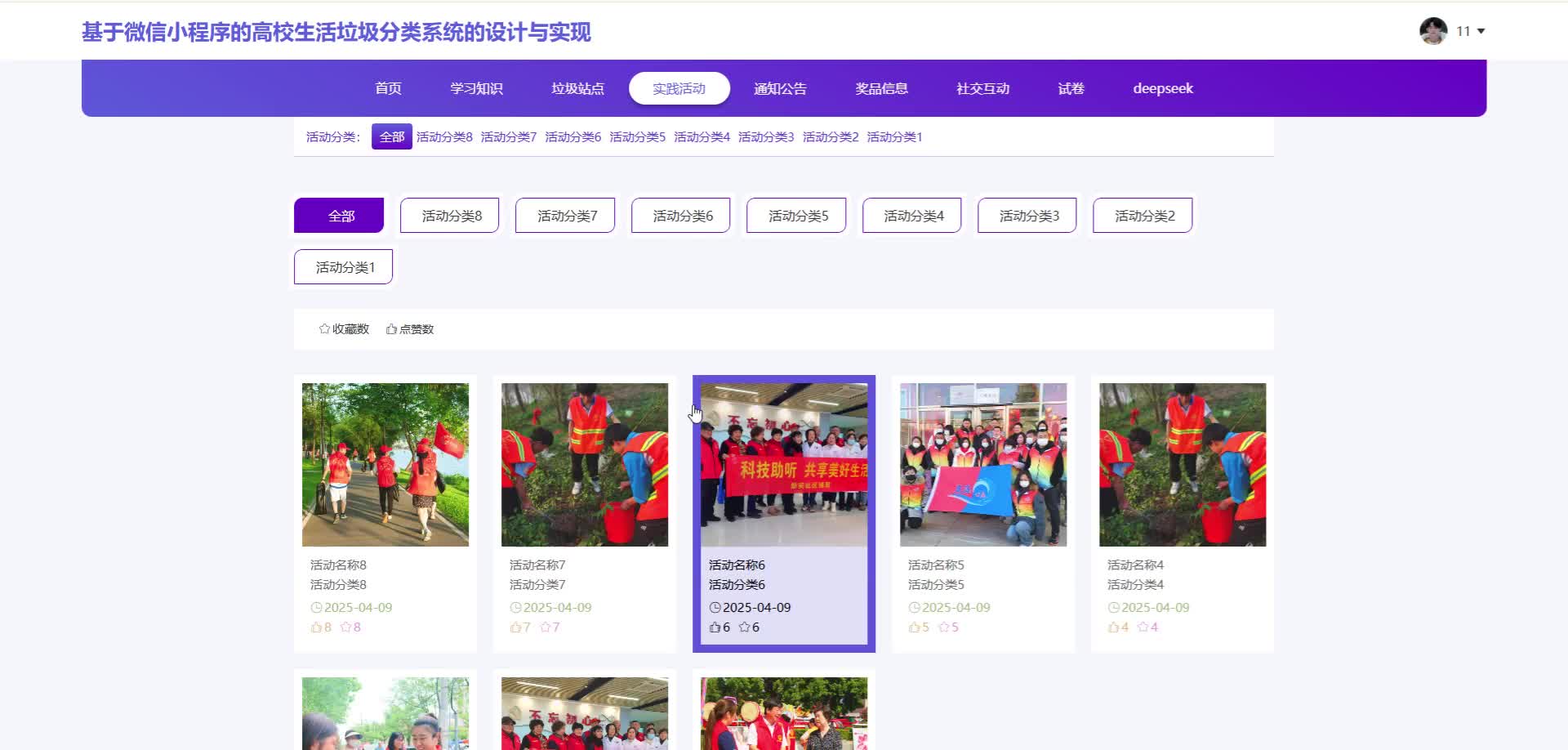Click the 活动名称6 title text
This screenshot has height=750, width=1568.
point(737,565)
